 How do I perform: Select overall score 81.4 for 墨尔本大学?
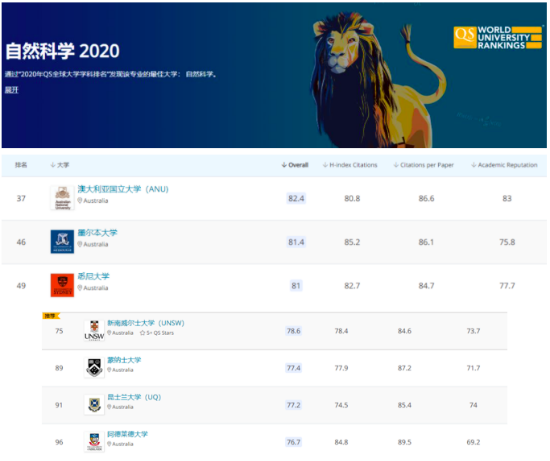pos(296,242)
